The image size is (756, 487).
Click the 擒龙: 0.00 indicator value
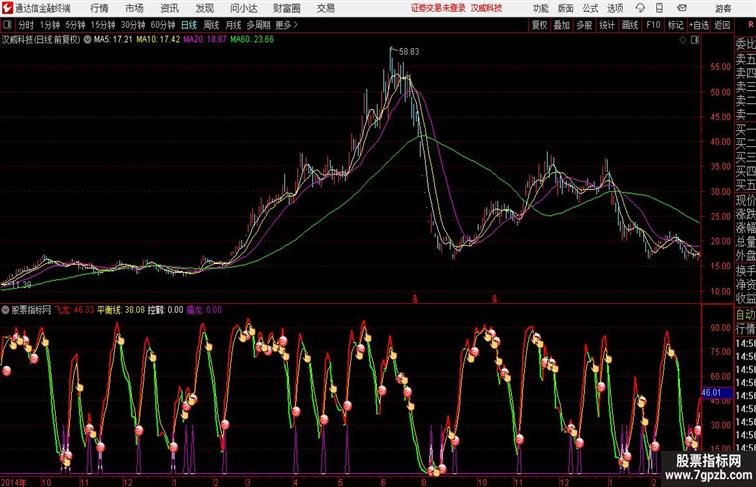coord(204,310)
